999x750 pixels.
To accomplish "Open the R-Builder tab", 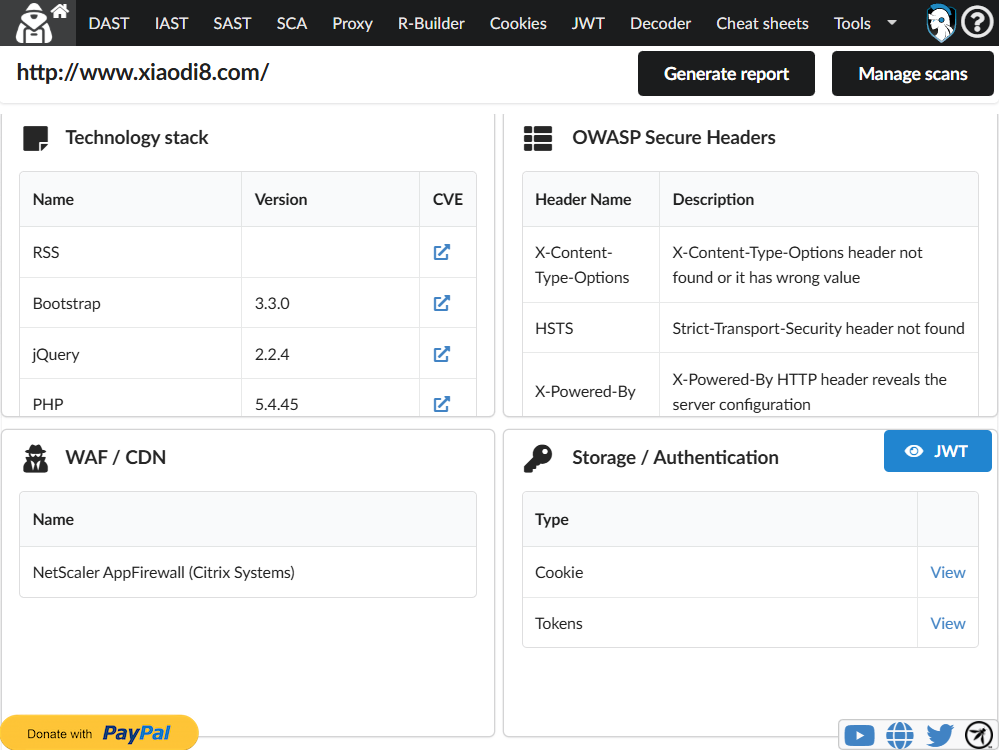I will (431, 24).
